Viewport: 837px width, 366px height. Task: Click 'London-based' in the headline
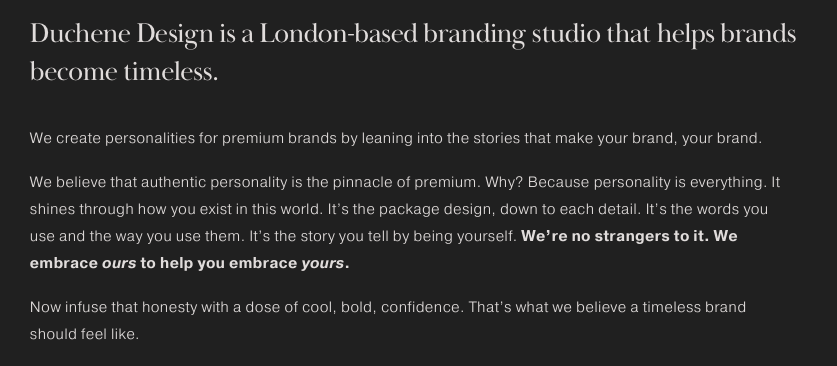(x=338, y=34)
